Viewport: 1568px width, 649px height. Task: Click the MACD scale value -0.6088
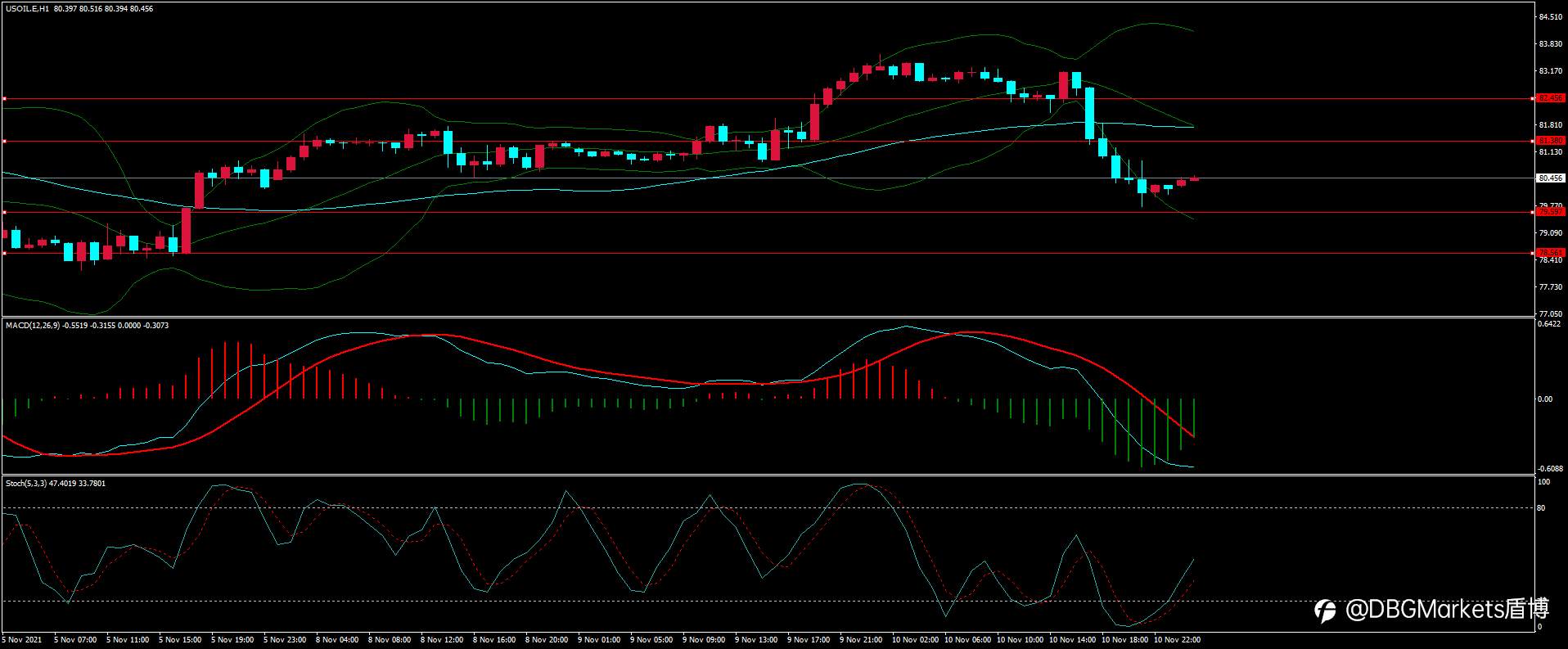pyautogui.click(x=1552, y=469)
